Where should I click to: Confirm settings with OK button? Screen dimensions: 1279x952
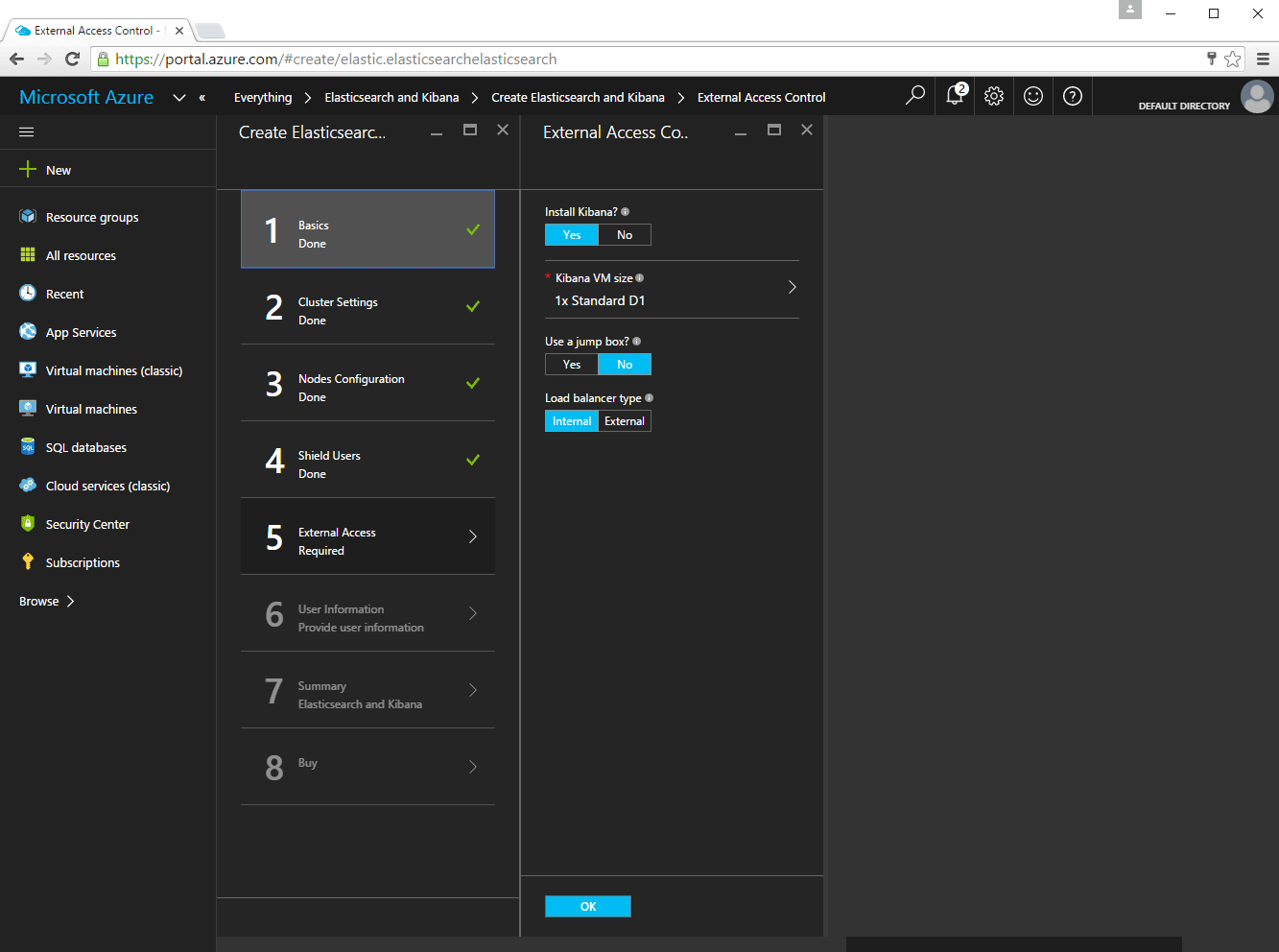point(588,906)
